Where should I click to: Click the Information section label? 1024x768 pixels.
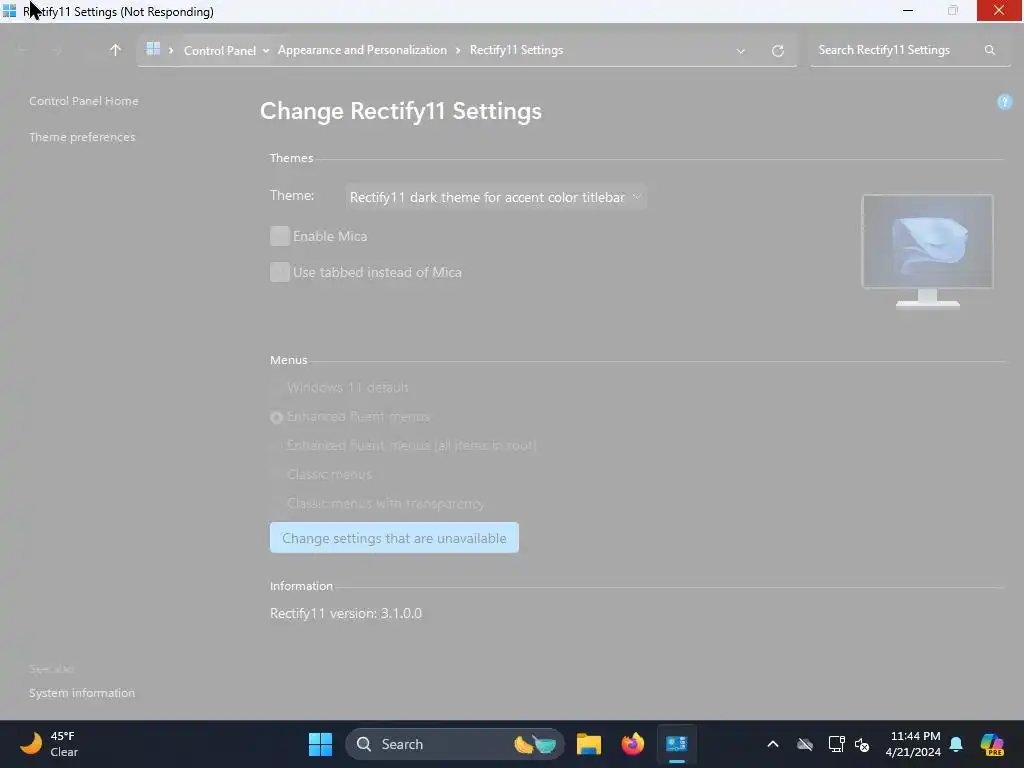point(302,586)
